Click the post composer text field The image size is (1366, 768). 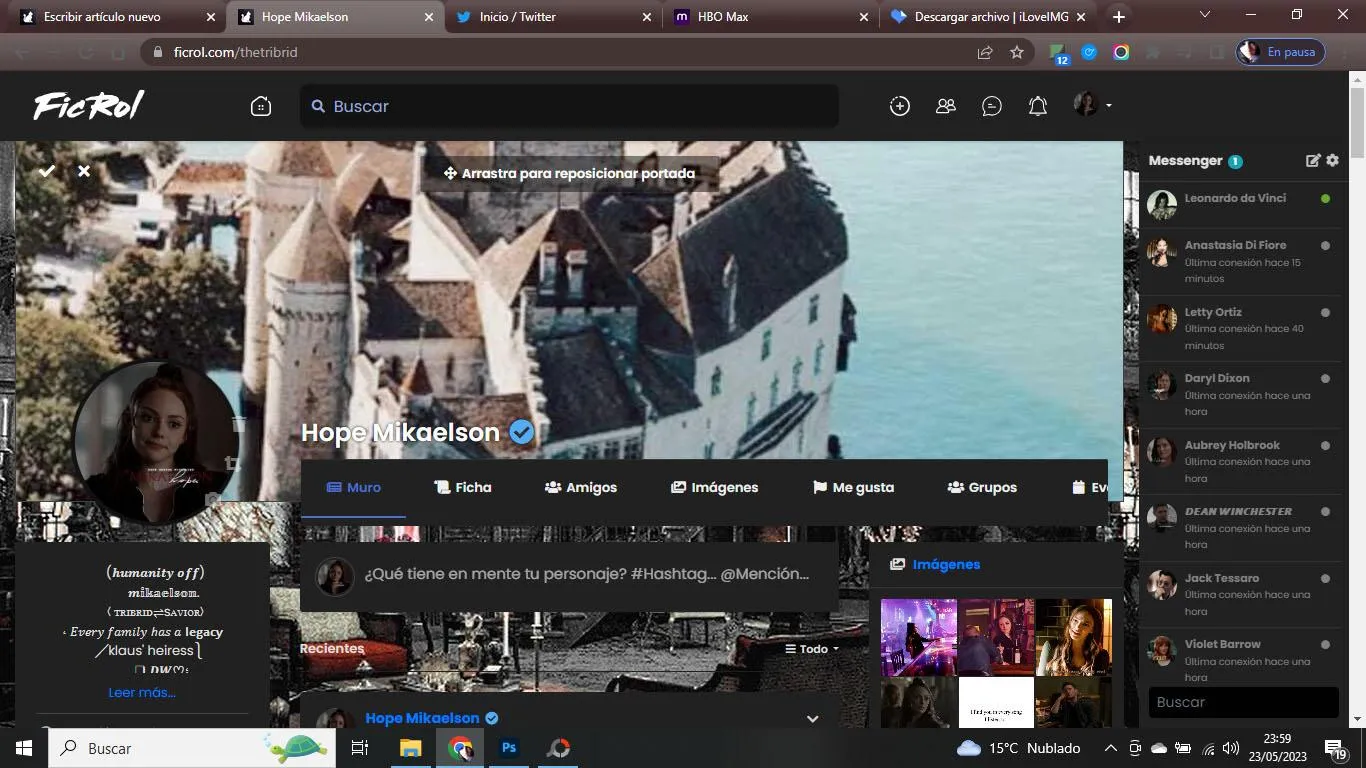pyautogui.click(x=587, y=575)
